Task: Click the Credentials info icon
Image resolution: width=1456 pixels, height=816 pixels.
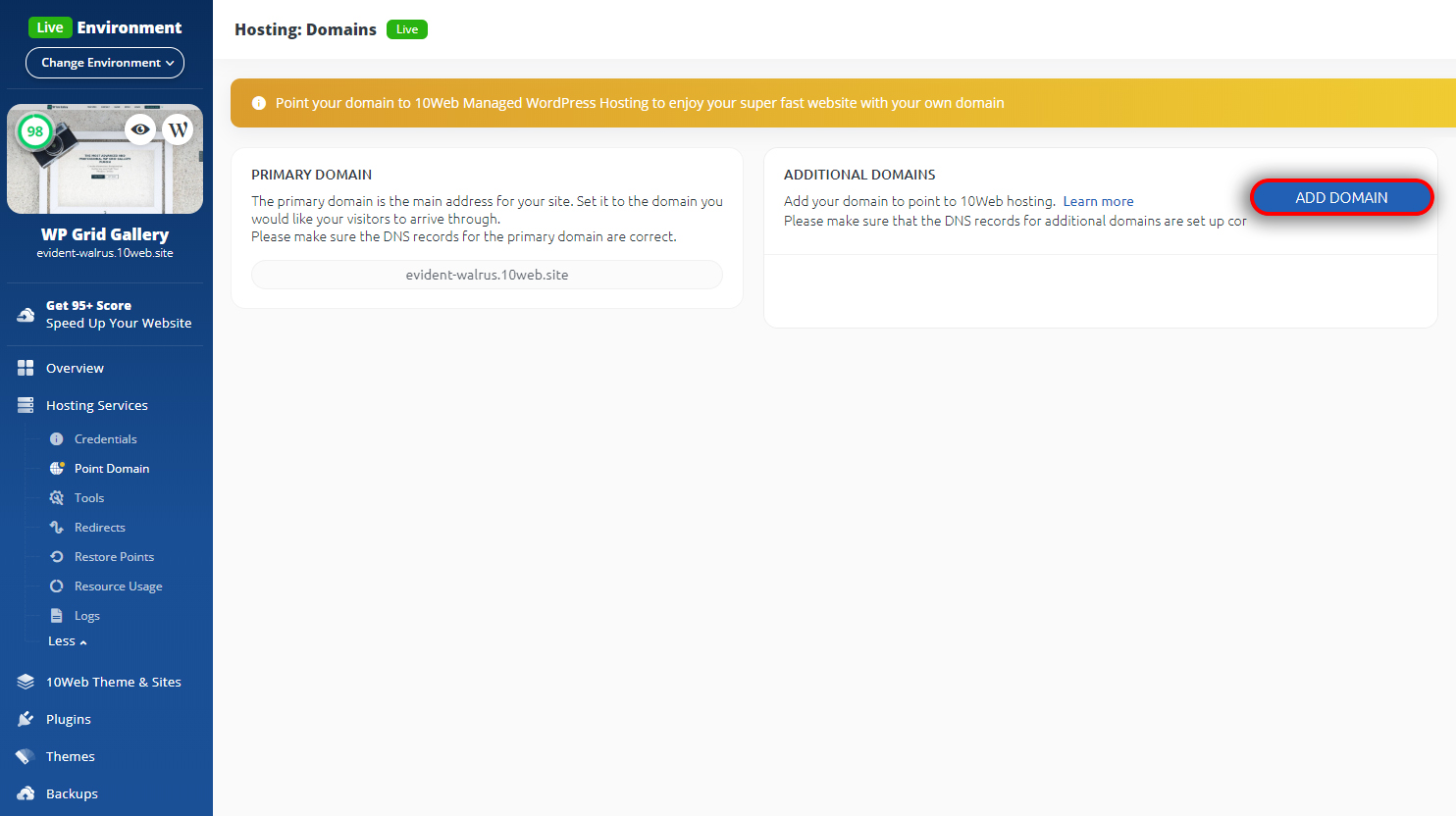Action: (x=57, y=439)
